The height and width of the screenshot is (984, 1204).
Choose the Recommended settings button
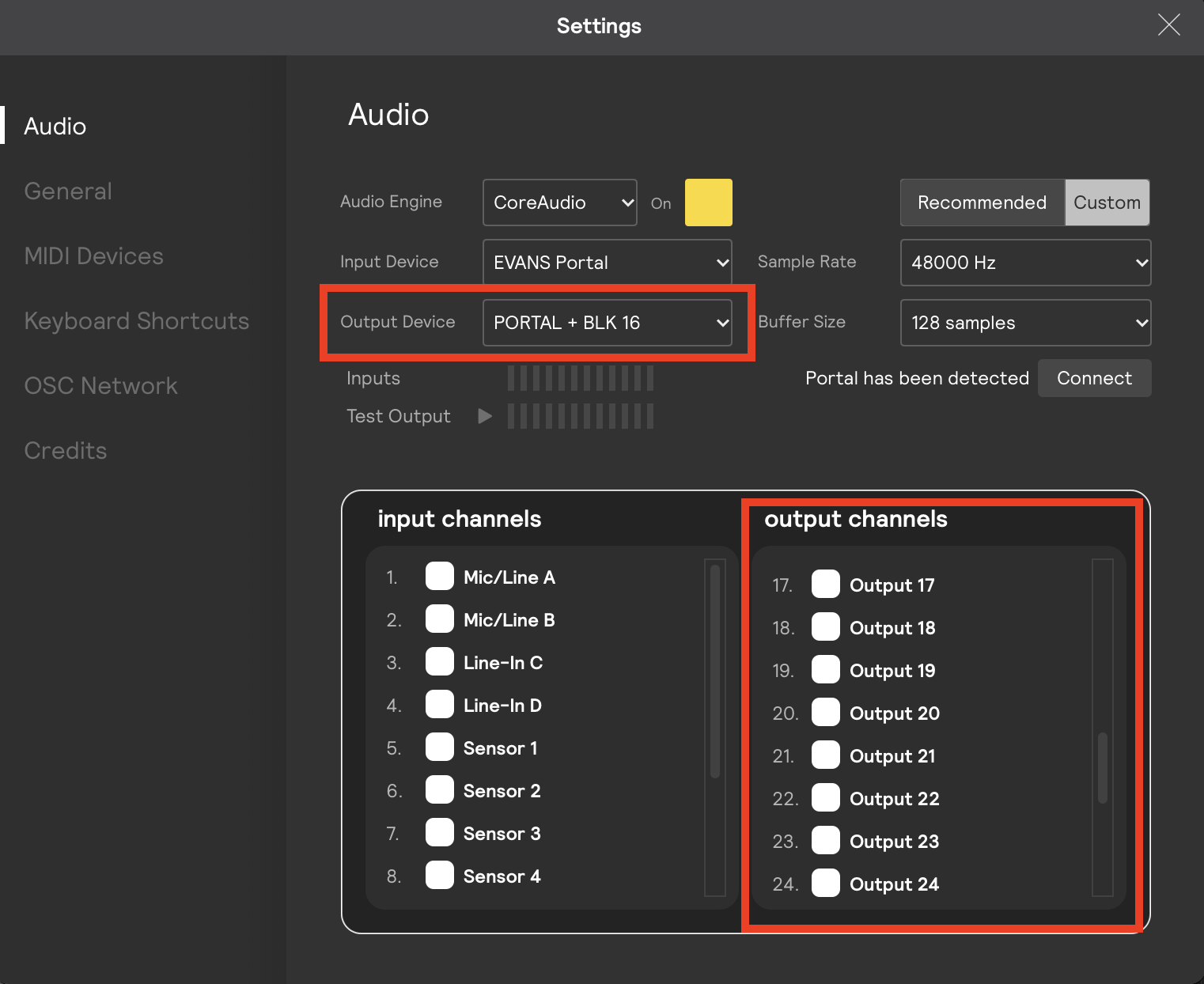tap(983, 202)
